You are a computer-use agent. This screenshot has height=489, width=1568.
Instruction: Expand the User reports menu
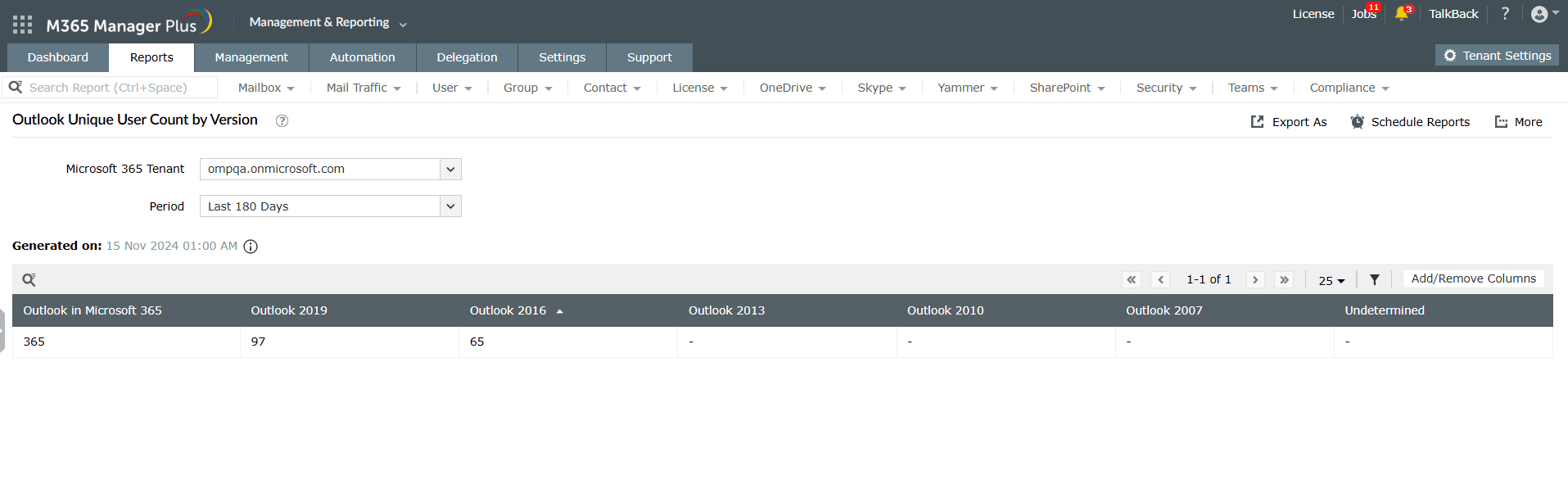point(452,88)
